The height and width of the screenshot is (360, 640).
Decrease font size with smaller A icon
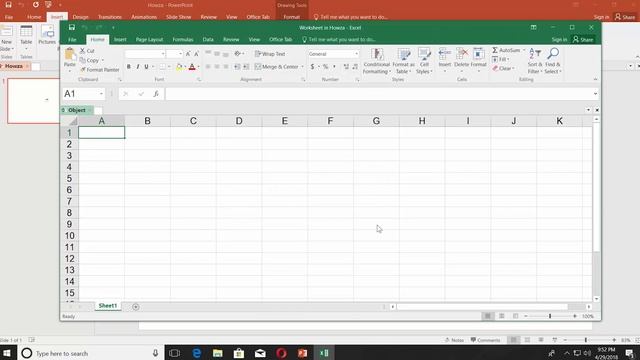[196, 54]
